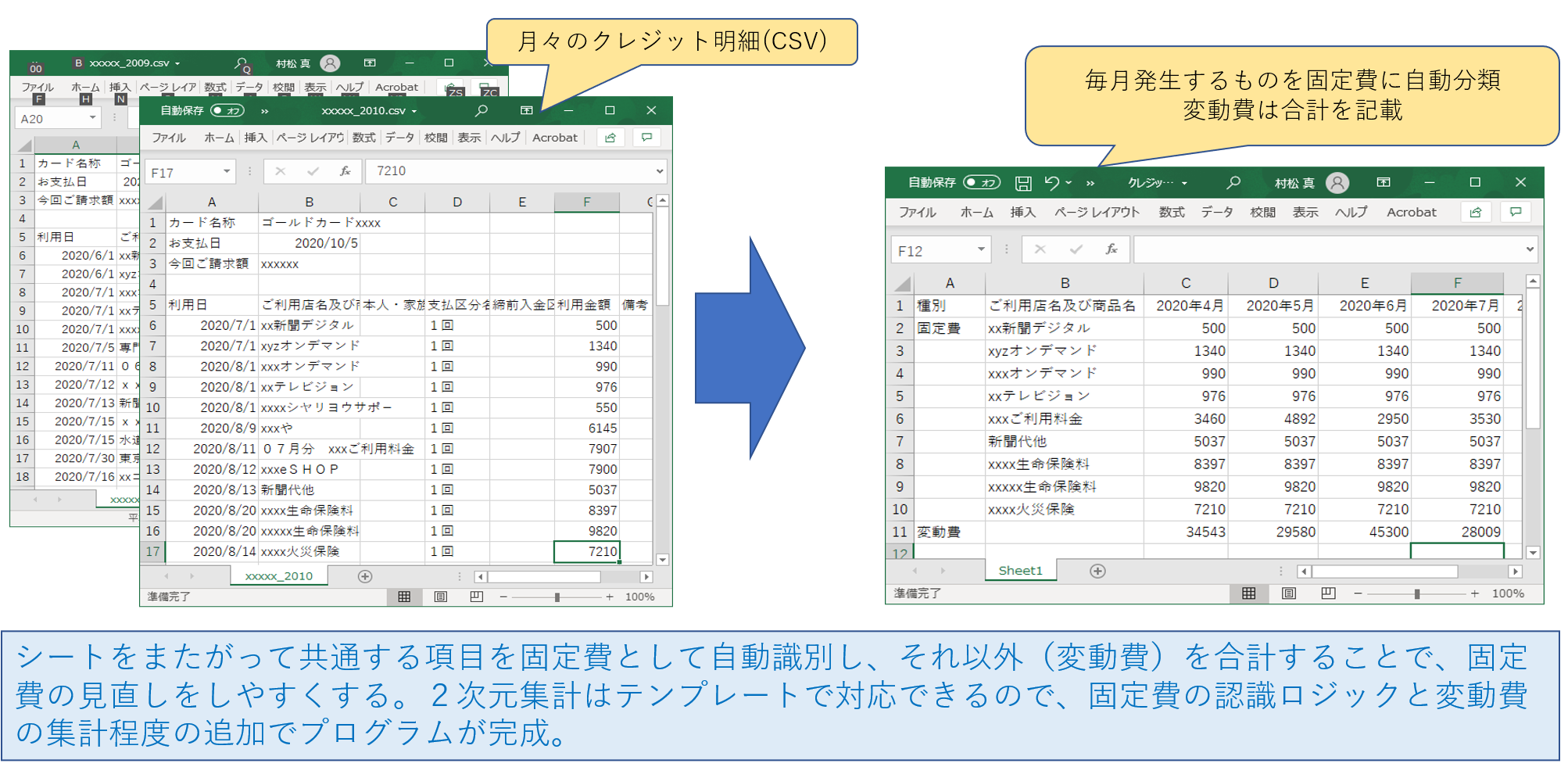Switch to page layout view in the right window

tap(1288, 593)
